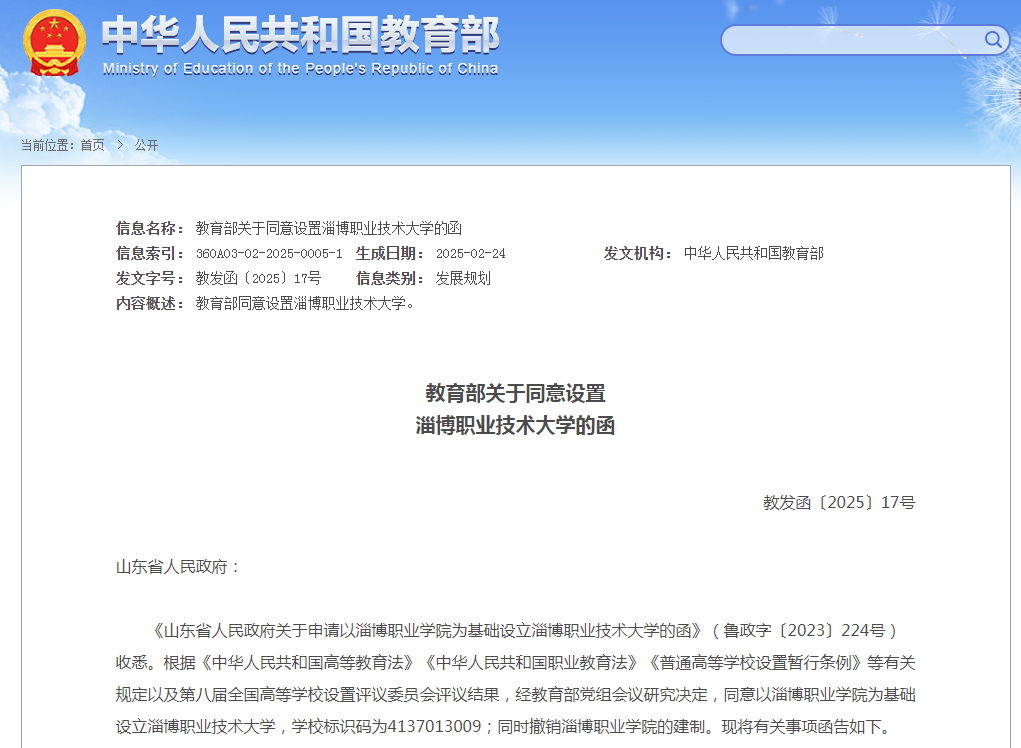Click the English Ministry of Education subtitle
1021x748 pixels.
click(300, 69)
